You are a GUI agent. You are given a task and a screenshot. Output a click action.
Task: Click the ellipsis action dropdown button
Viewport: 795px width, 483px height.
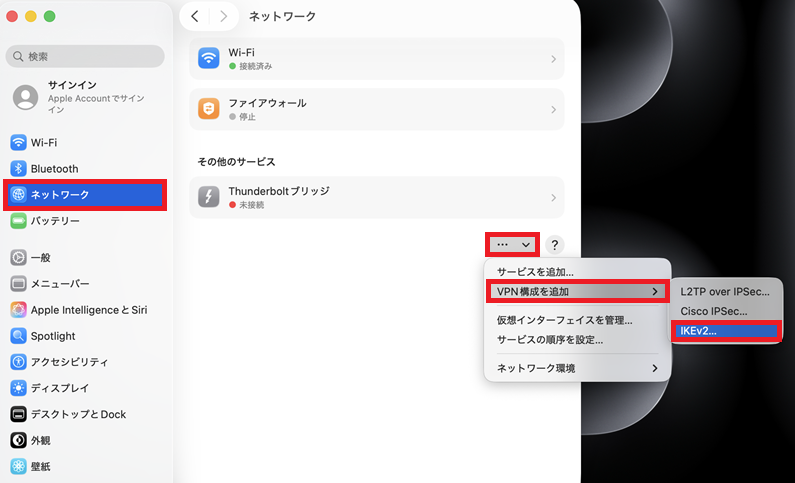513,244
